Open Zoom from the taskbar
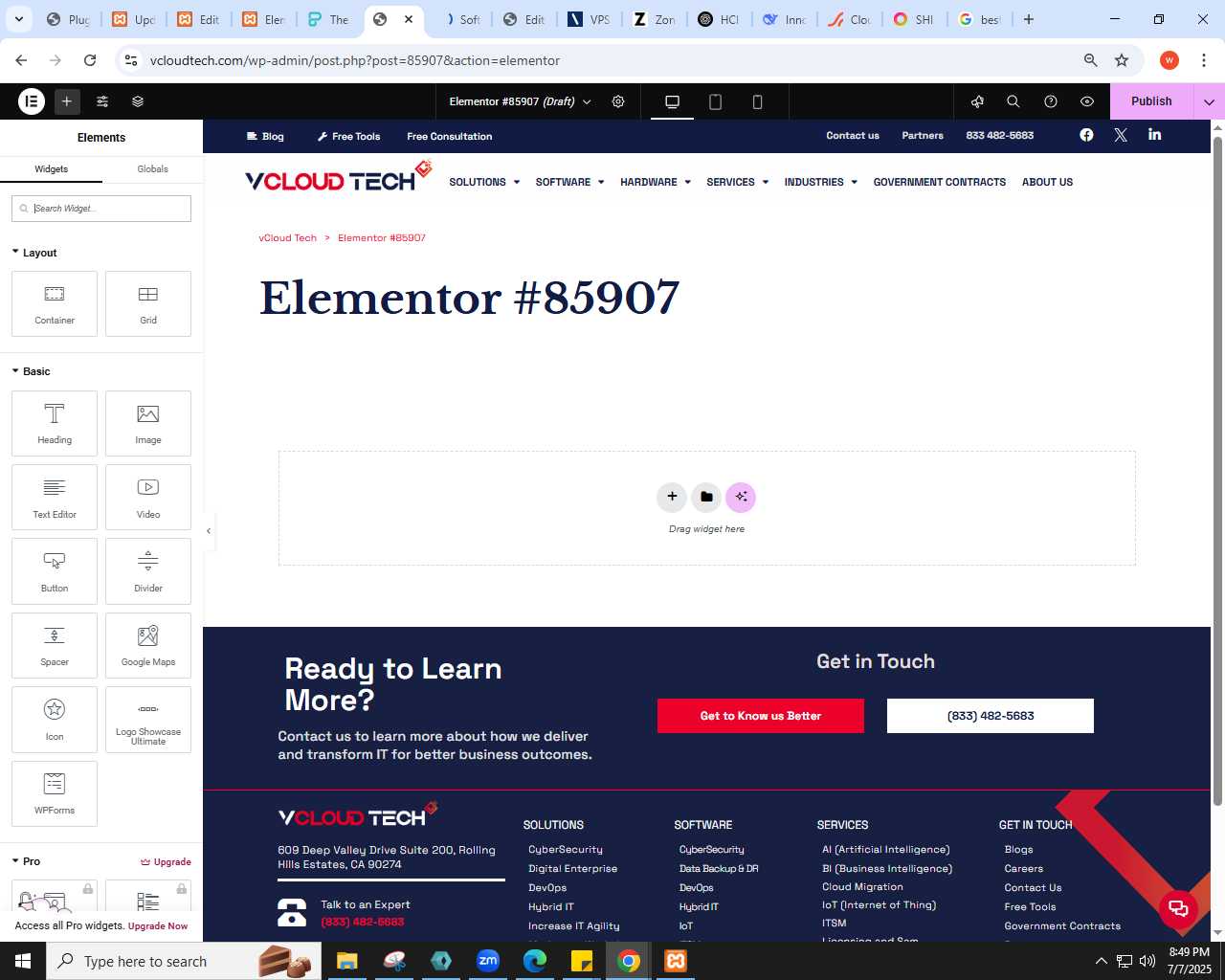 click(488, 961)
